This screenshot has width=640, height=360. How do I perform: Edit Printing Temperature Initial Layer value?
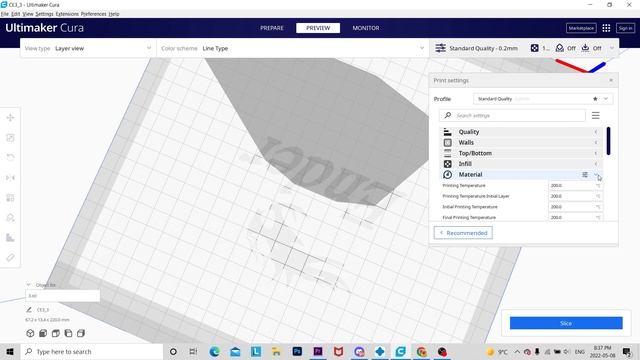(x=575, y=196)
